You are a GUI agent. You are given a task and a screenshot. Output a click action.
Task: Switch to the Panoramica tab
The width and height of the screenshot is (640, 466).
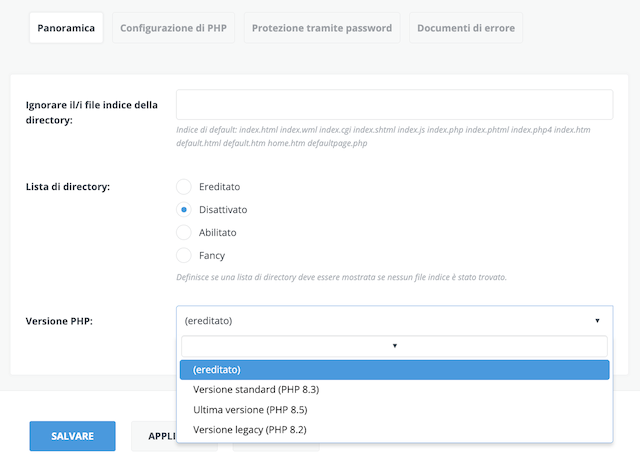pyautogui.click(x=66, y=28)
